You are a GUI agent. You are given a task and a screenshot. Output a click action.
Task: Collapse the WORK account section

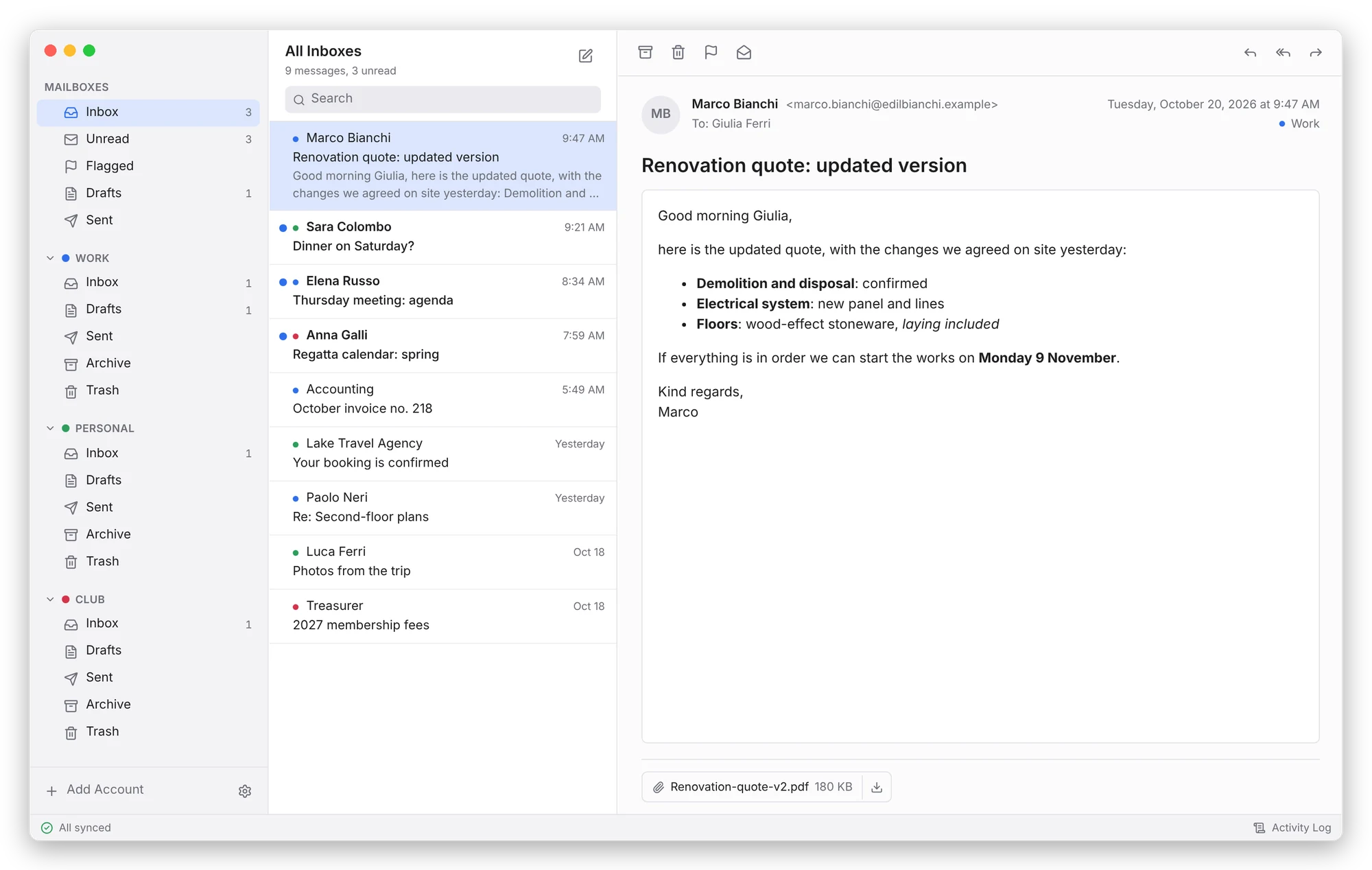tap(50, 258)
